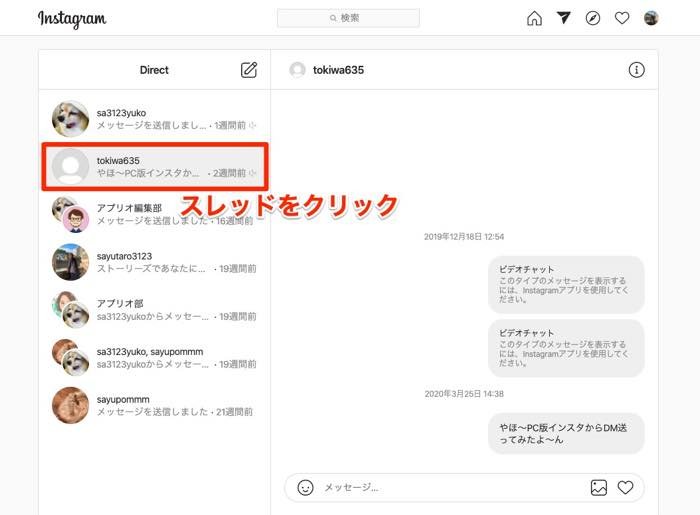Open the アプリオ編集部 thread
Image resolution: width=700 pixels, height=515 pixels.
click(154, 214)
